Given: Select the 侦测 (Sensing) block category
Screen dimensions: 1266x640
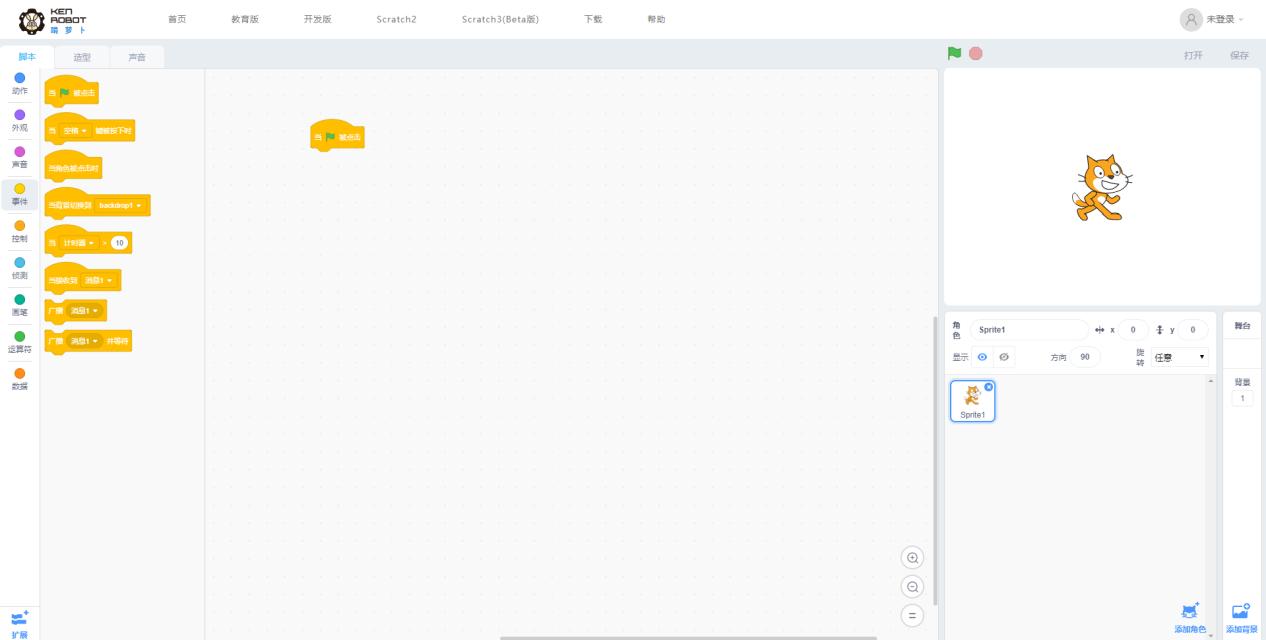Looking at the screenshot, I should pos(20,268).
